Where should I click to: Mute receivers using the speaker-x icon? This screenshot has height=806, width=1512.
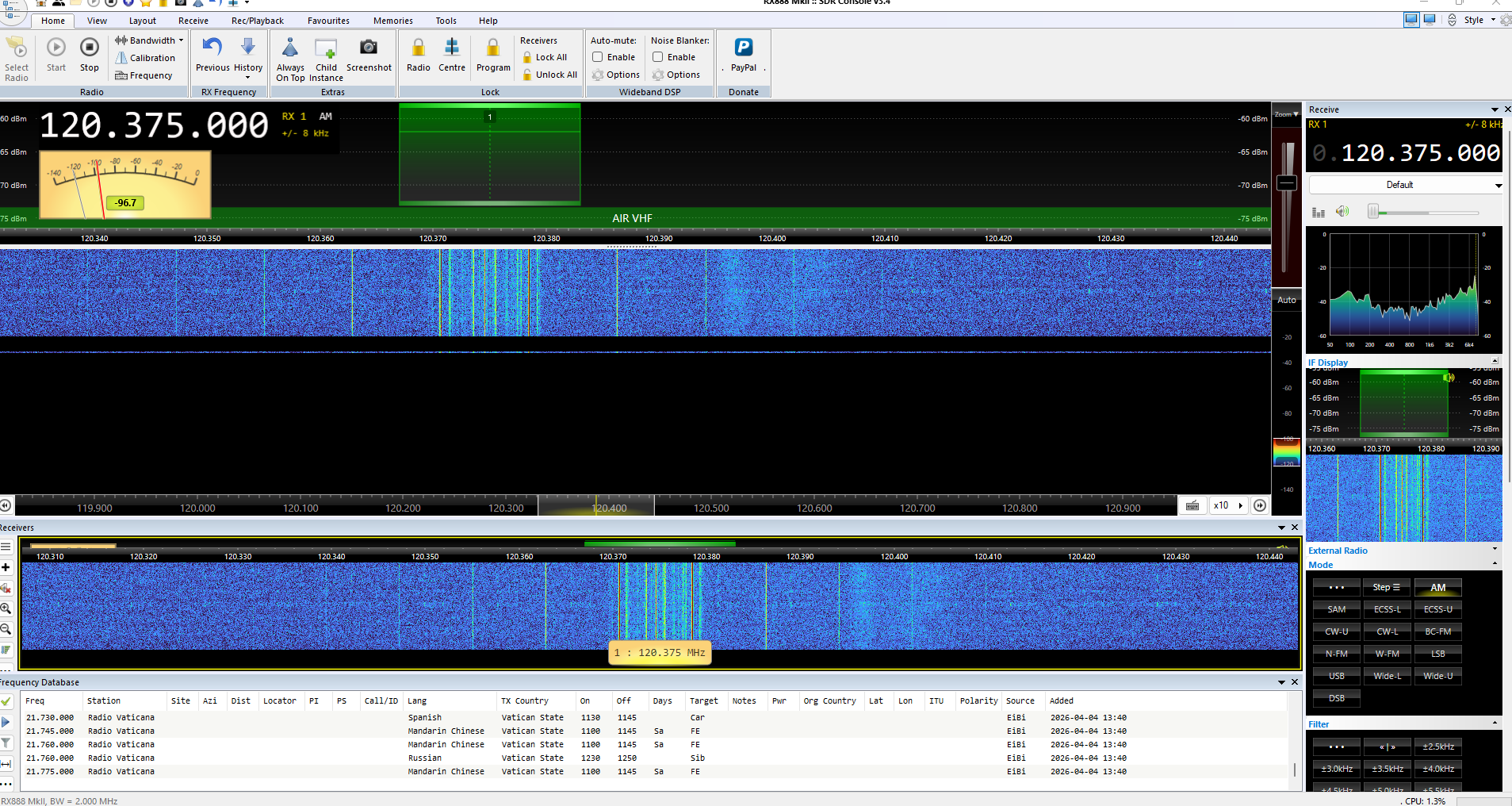pos(6,588)
